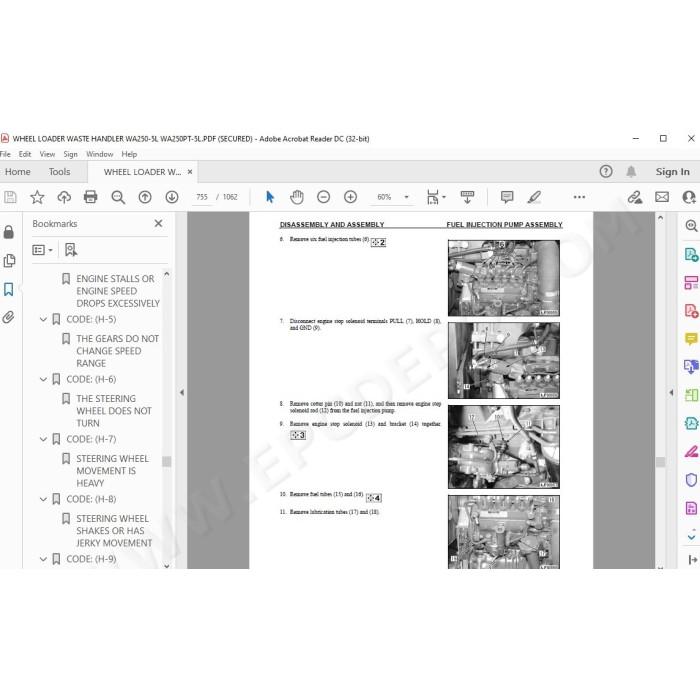Zoom in with plus button

(x=350, y=197)
